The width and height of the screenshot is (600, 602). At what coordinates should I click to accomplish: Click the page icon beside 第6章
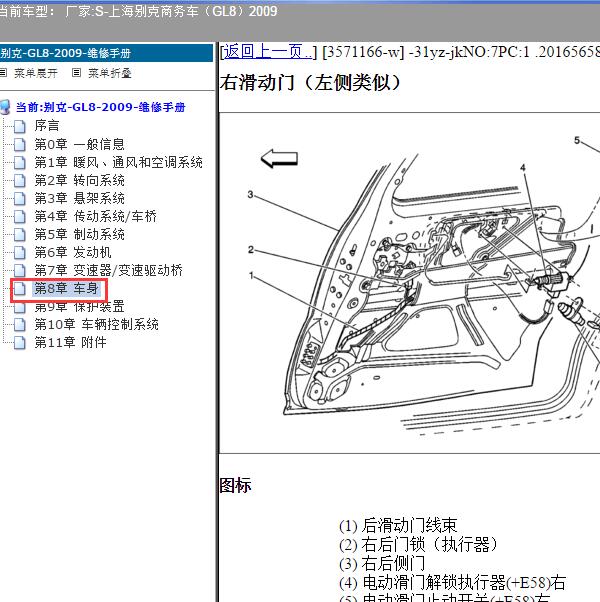pyautogui.click(x=20, y=253)
